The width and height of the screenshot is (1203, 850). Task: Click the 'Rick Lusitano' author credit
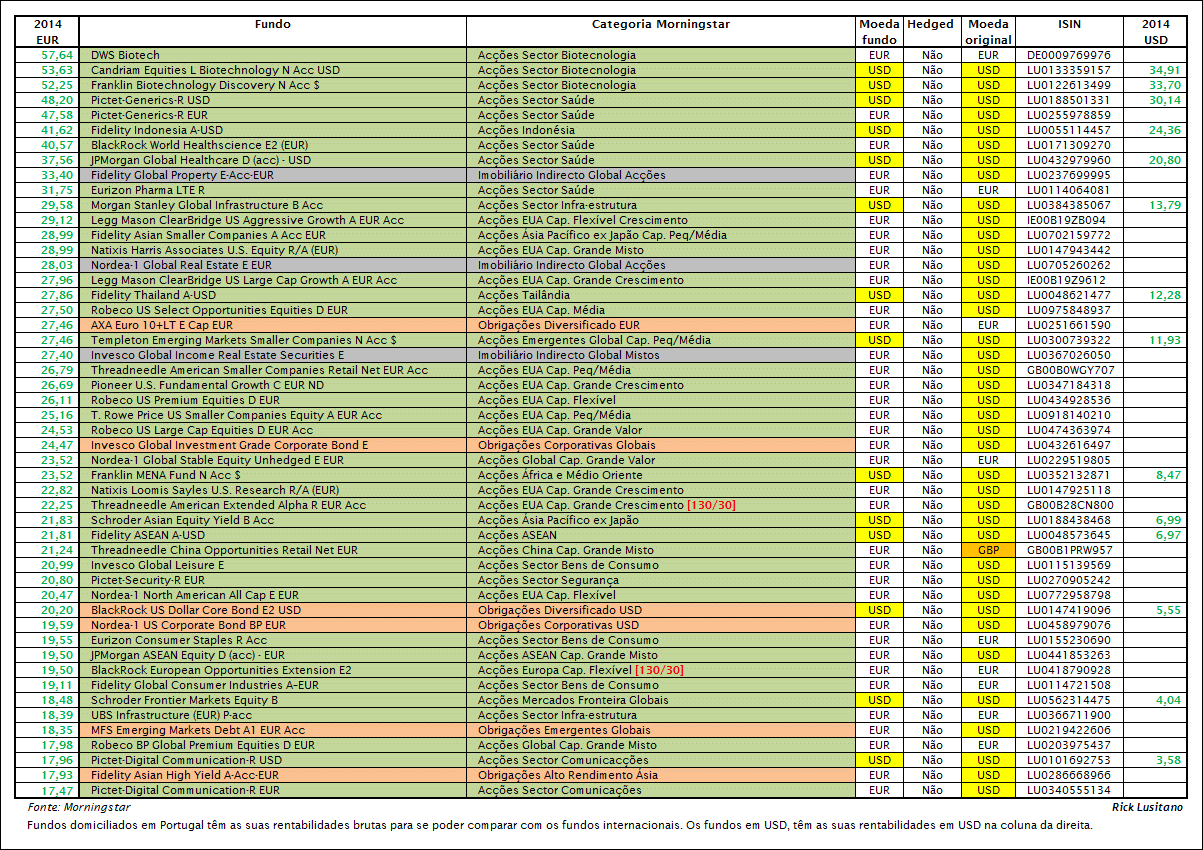click(x=1147, y=807)
